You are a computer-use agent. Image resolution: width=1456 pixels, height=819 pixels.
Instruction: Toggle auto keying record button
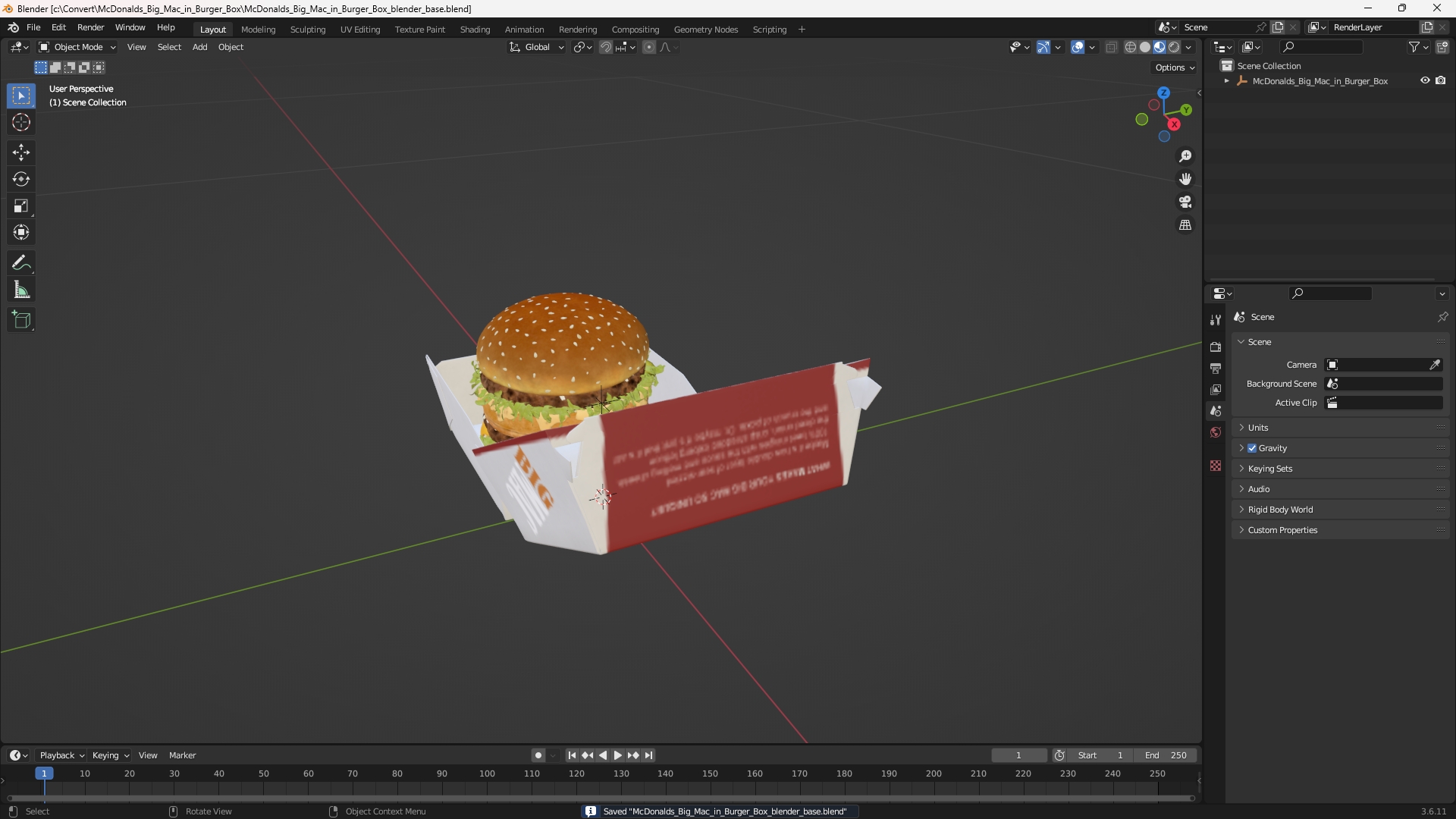tap(538, 755)
